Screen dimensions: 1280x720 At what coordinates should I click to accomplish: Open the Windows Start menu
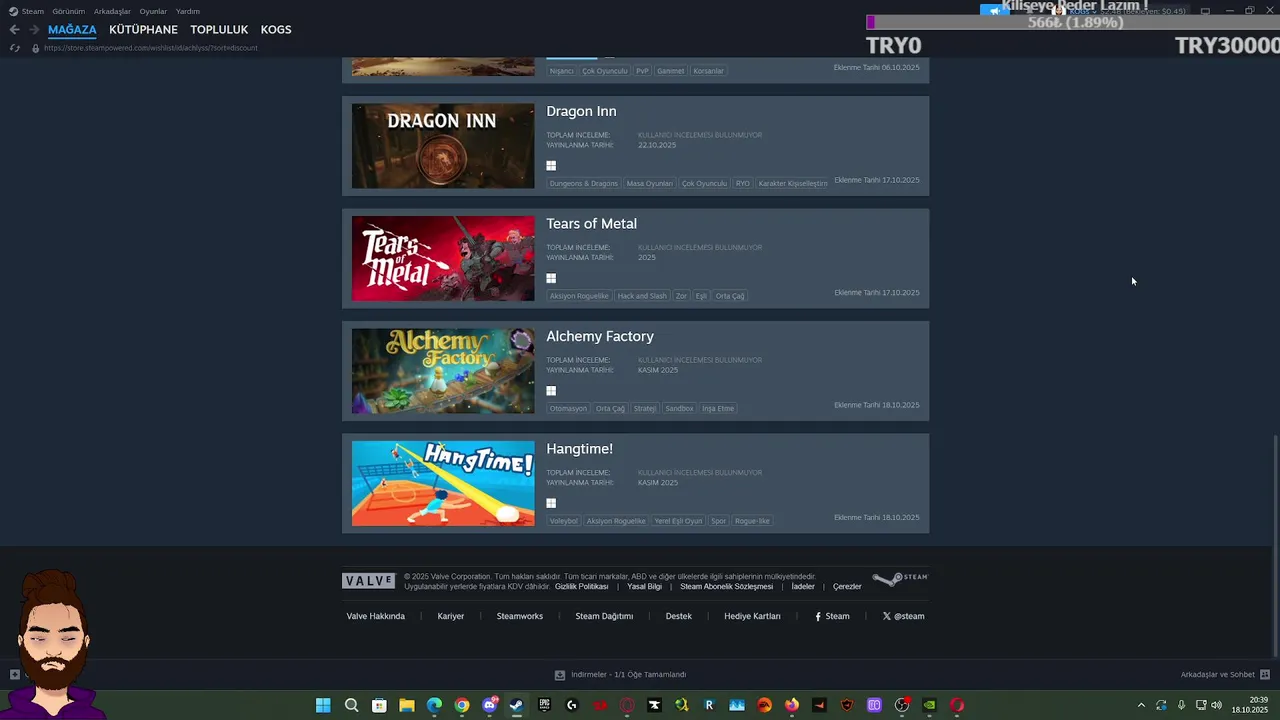[x=323, y=705]
